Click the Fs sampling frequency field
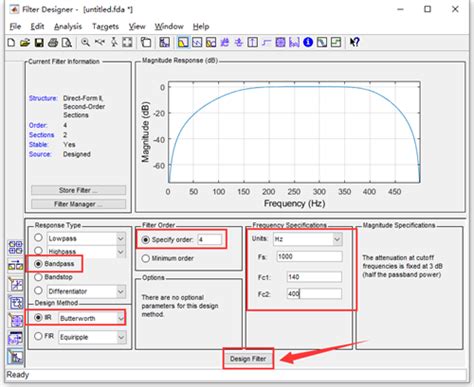 [309, 256]
